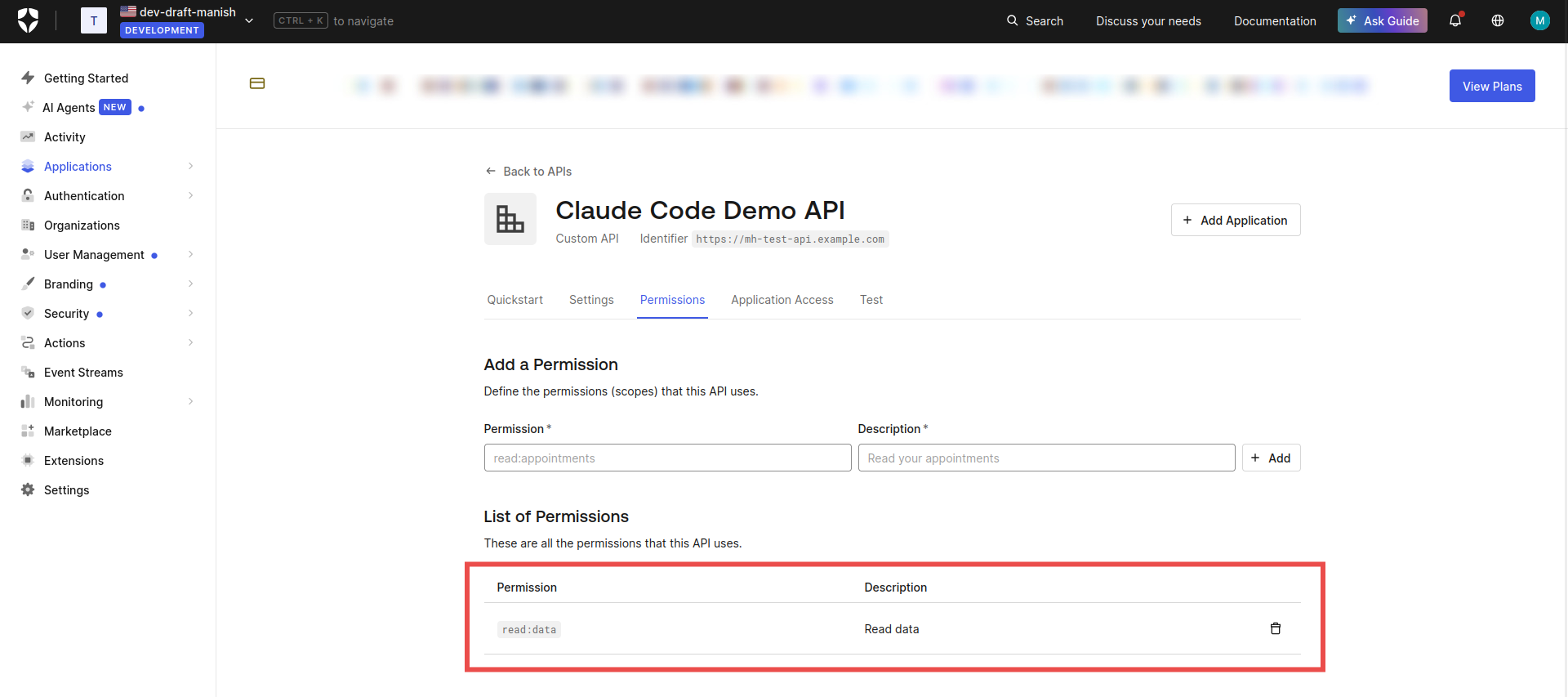The height and width of the screenshot is (697, 1568).
Task: Click the DEVELOPMENT environment badge
Action: tap(162, 30)
